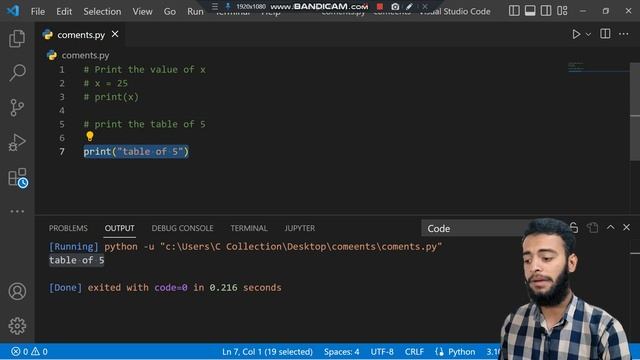Click the editor minimap
Viewport: 640px width, 360px height.
598,68
